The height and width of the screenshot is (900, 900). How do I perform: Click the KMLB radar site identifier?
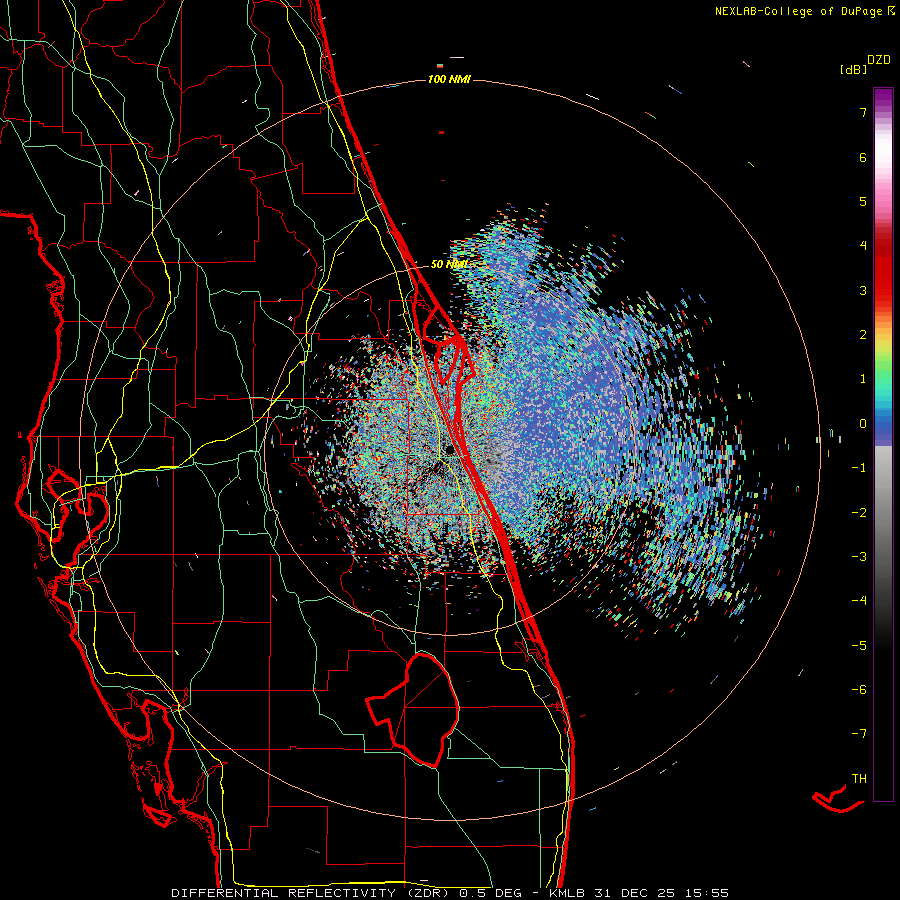[566, 893]
